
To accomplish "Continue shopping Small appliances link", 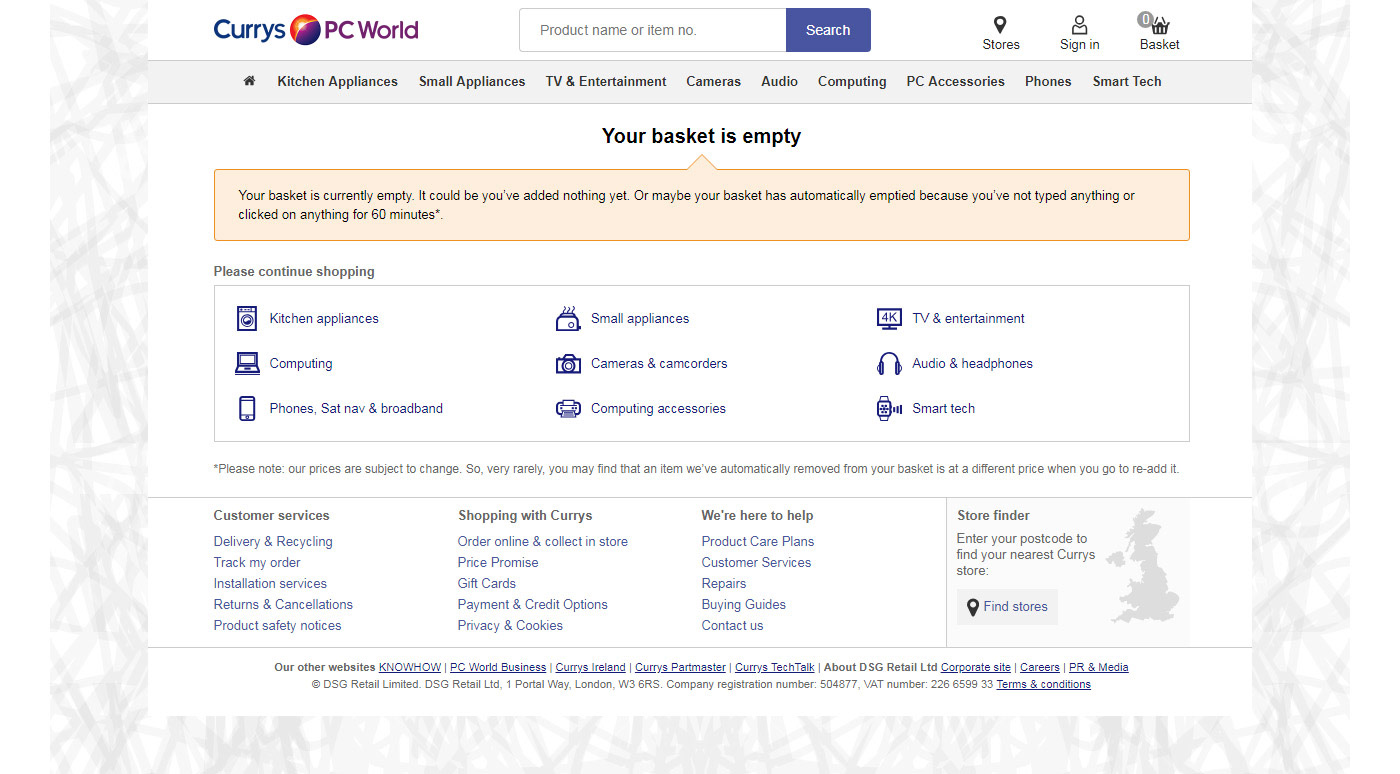I will [640, 319].
